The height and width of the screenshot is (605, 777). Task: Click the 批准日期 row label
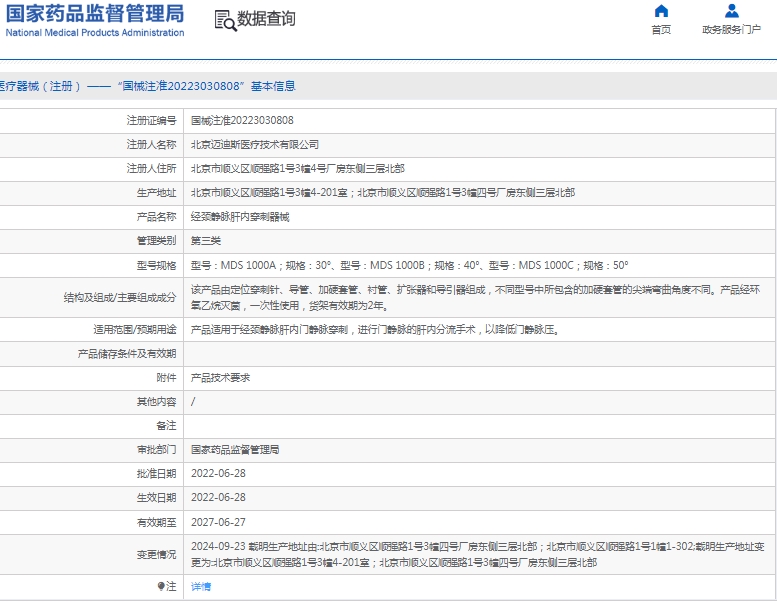[156, 474]
